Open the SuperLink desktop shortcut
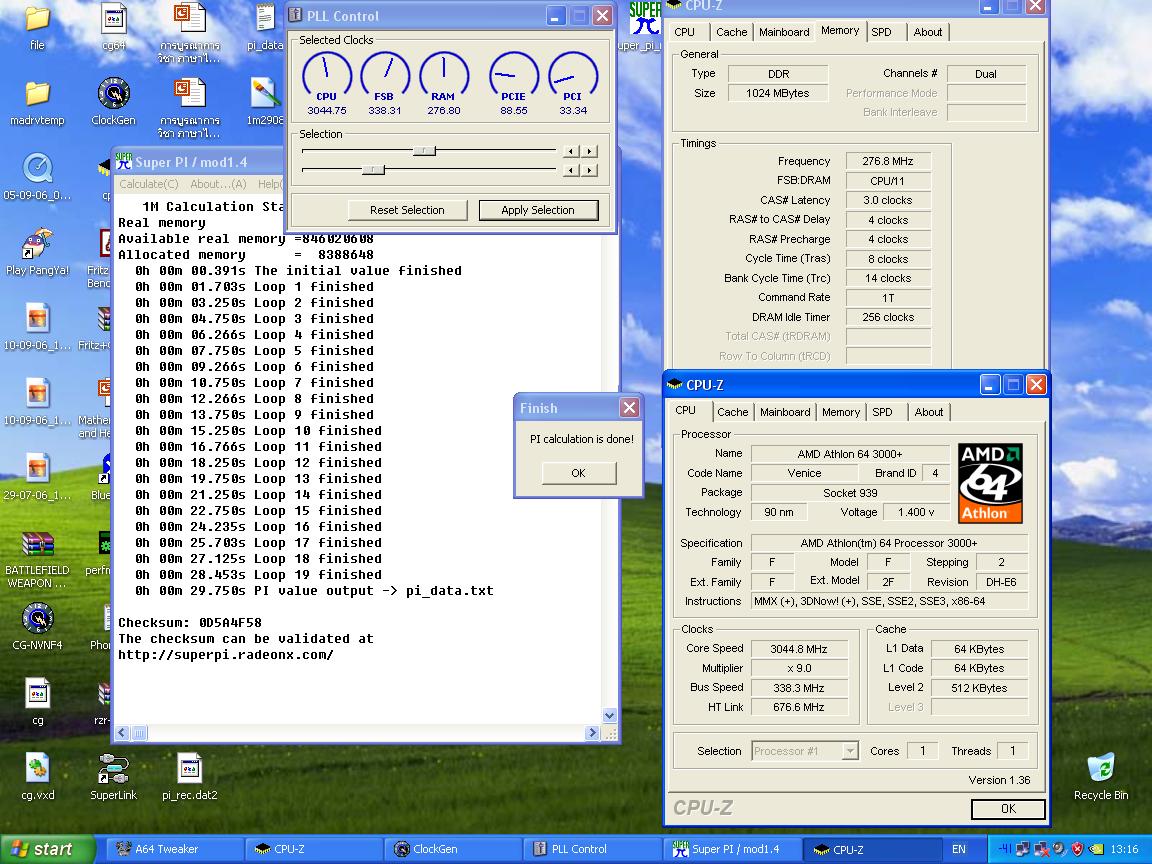Screen dimensions: 1152x864 [113, 770]
